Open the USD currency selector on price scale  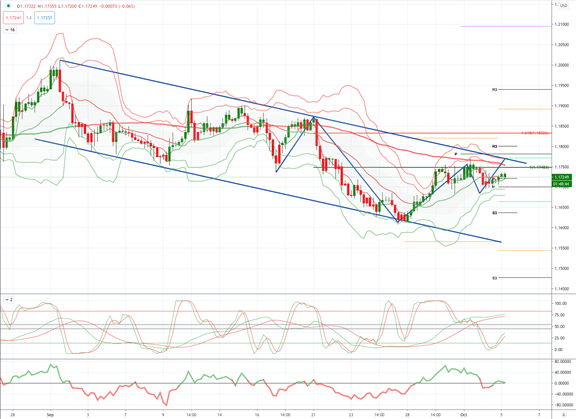(x=564, y=5)
